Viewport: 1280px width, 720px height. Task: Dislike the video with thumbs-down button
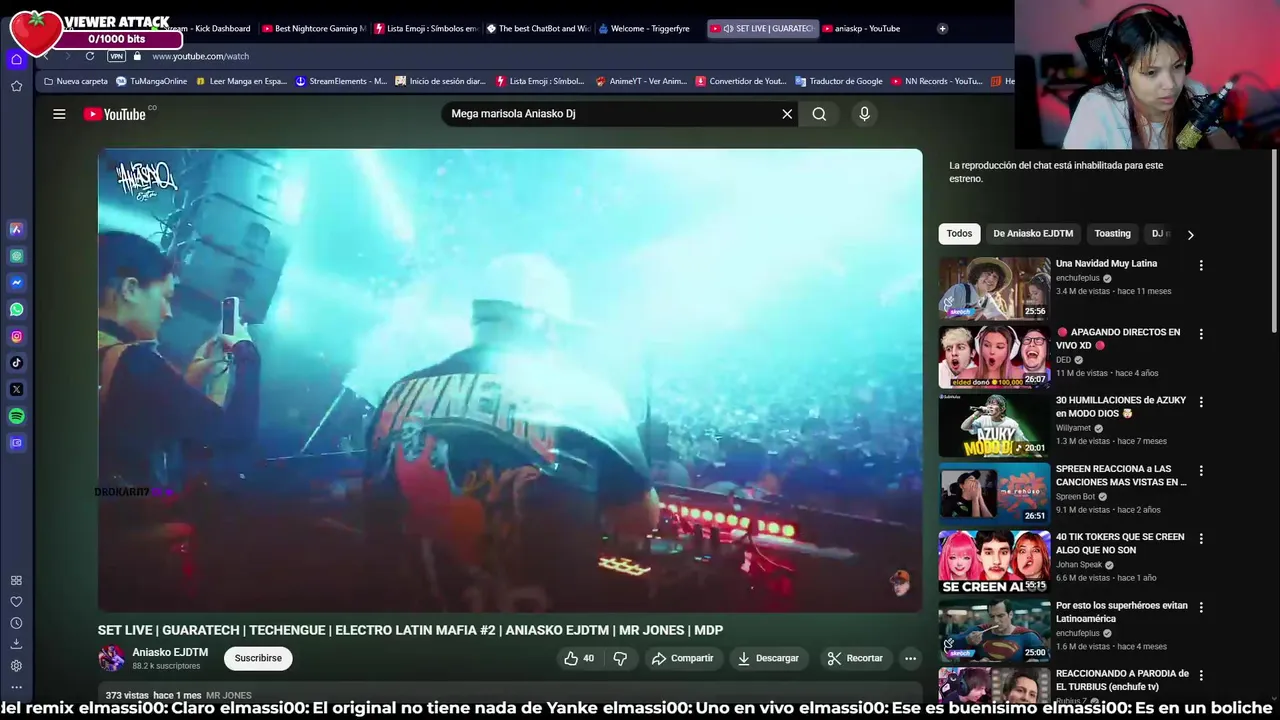[x=620, y=658]
